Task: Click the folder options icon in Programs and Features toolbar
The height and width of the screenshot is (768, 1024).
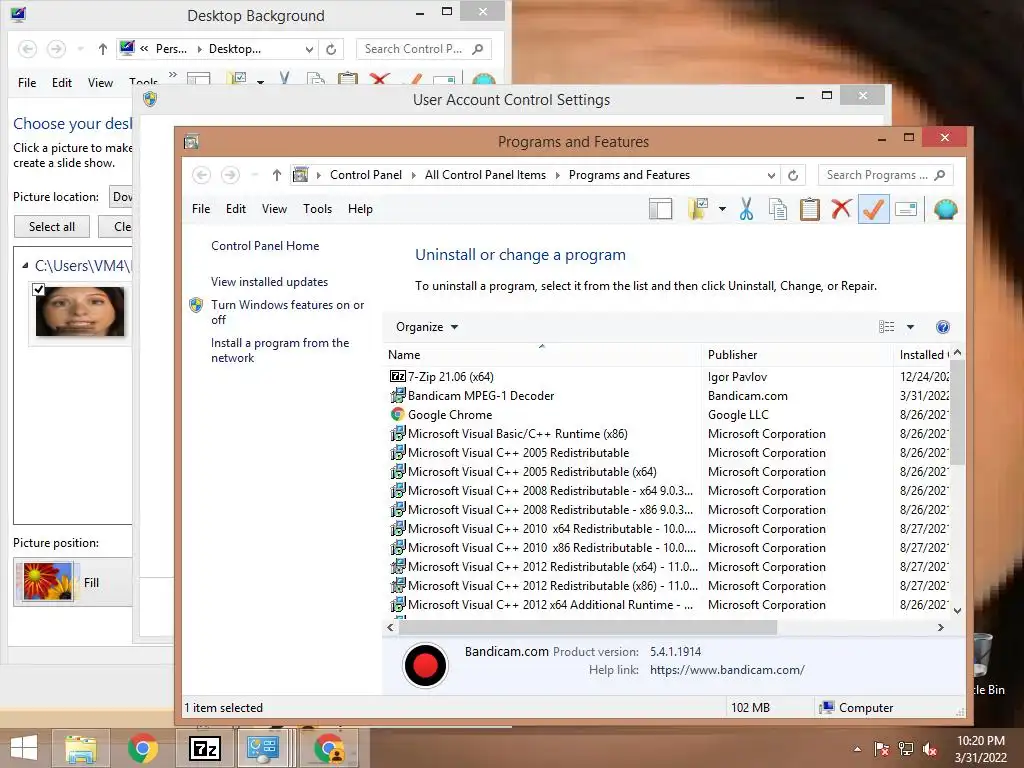Action: [699, 209]
